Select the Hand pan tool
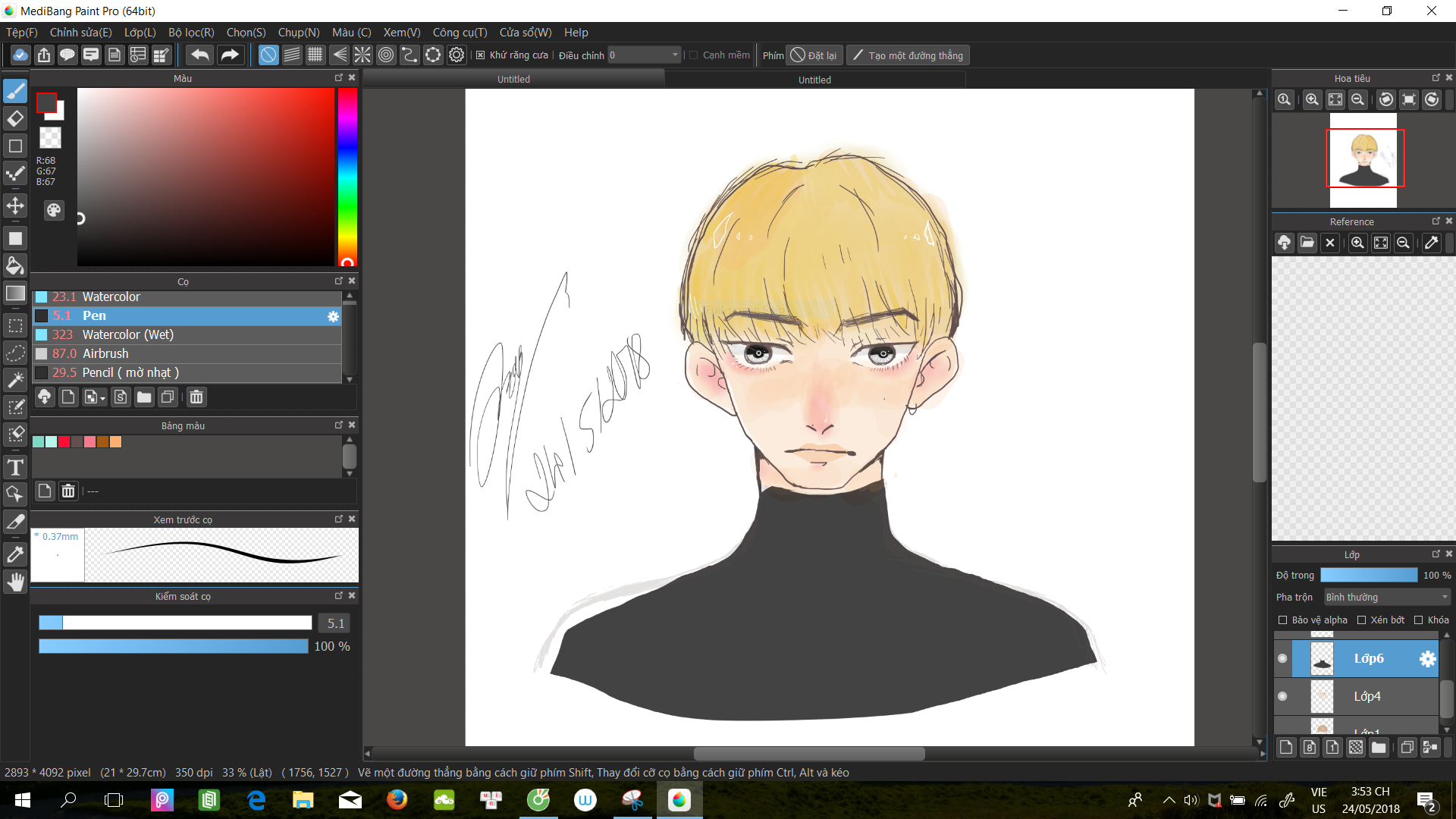The image size is (1456, 819). [15, 582]
